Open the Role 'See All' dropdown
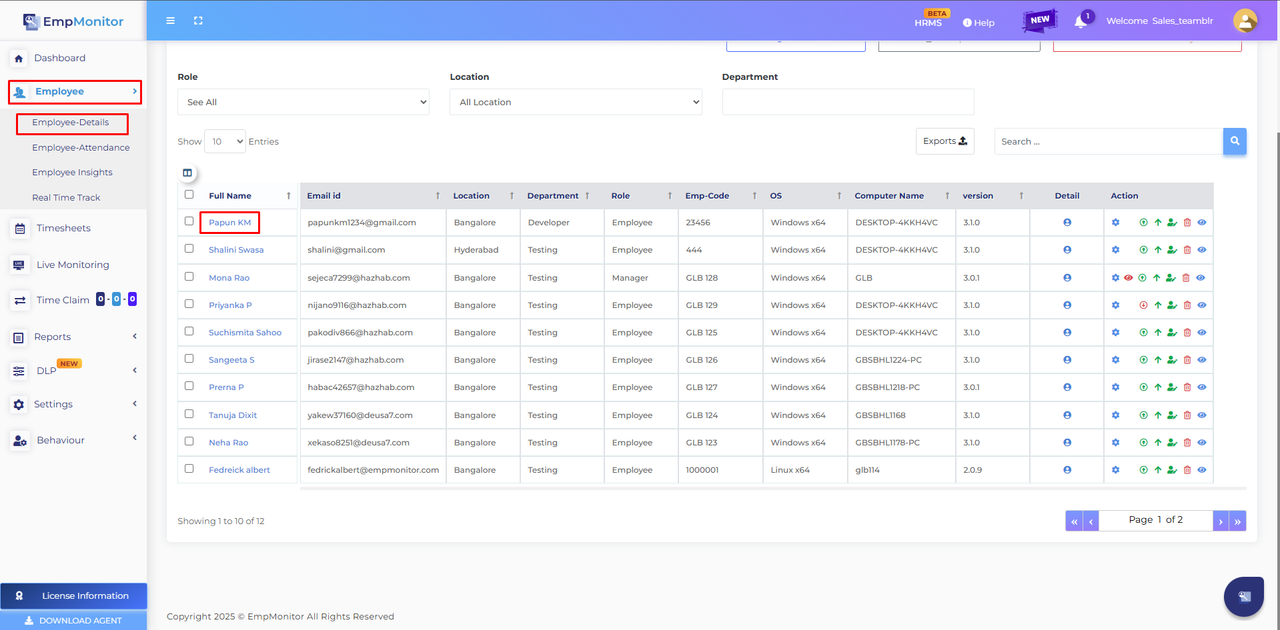The width and height of the screenshot is (1280, 630). [x=304, y=102]
